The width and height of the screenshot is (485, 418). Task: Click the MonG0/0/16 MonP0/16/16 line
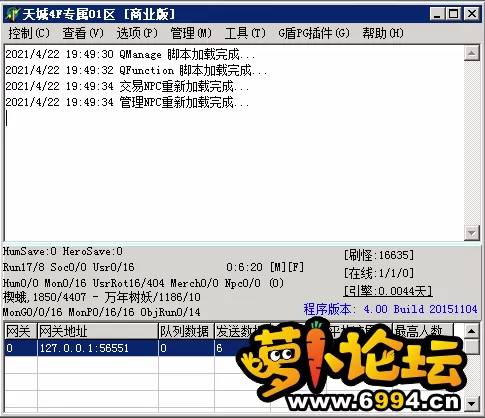pyautogui.click(x=102, y=312)
